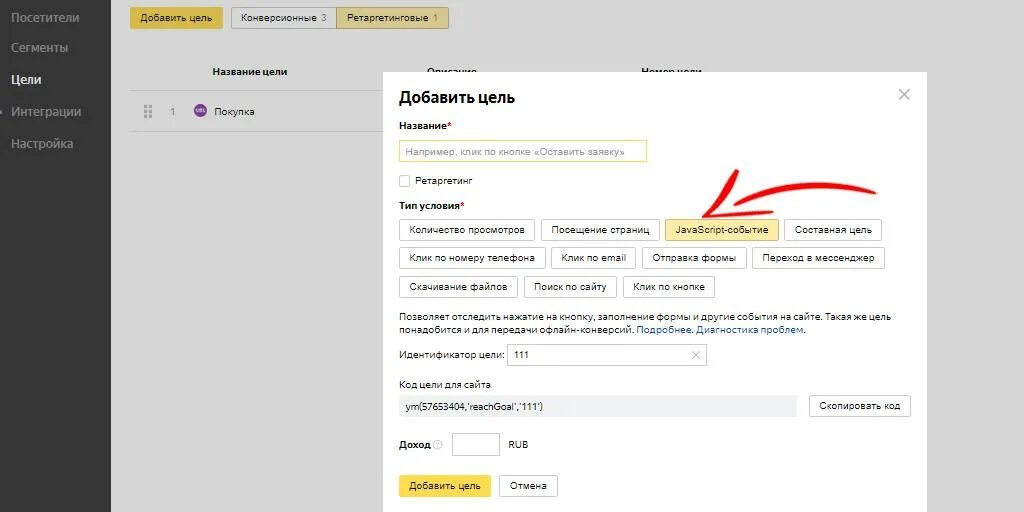
Task: Click the goal code ym(57653404...) text
Action: tap(475, 407)
